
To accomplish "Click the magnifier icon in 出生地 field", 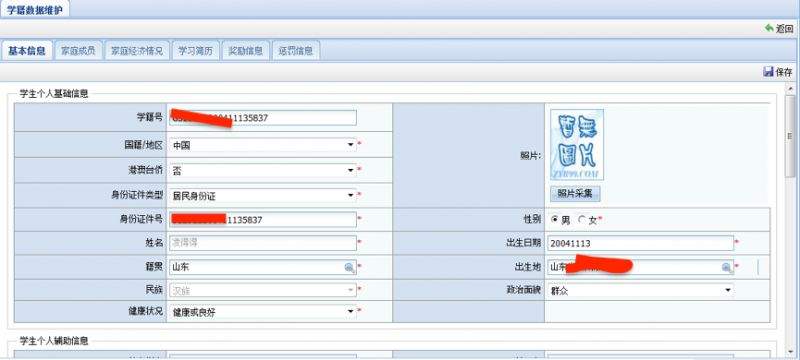I will [x=727, y=267].
